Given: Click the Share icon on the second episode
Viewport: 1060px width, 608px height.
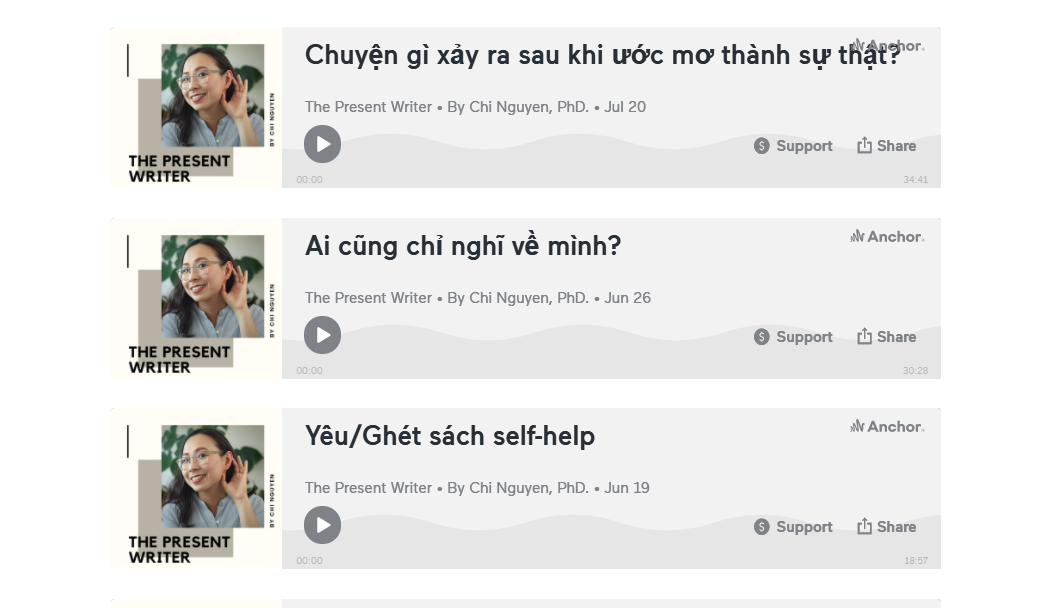Looking at the screenshot, I should pyautogui.click(x=864, y=336).
